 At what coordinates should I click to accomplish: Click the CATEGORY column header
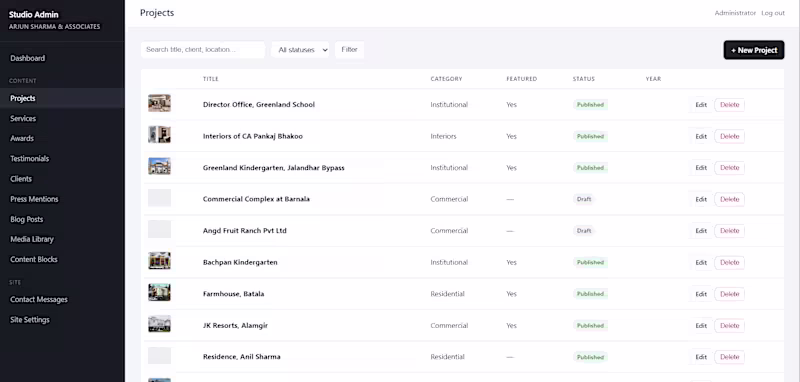446,79
